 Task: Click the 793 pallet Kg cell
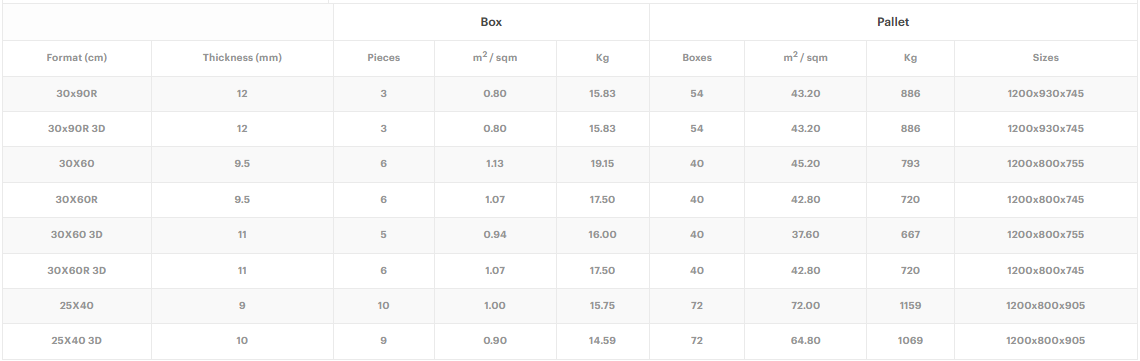point(910,164)
